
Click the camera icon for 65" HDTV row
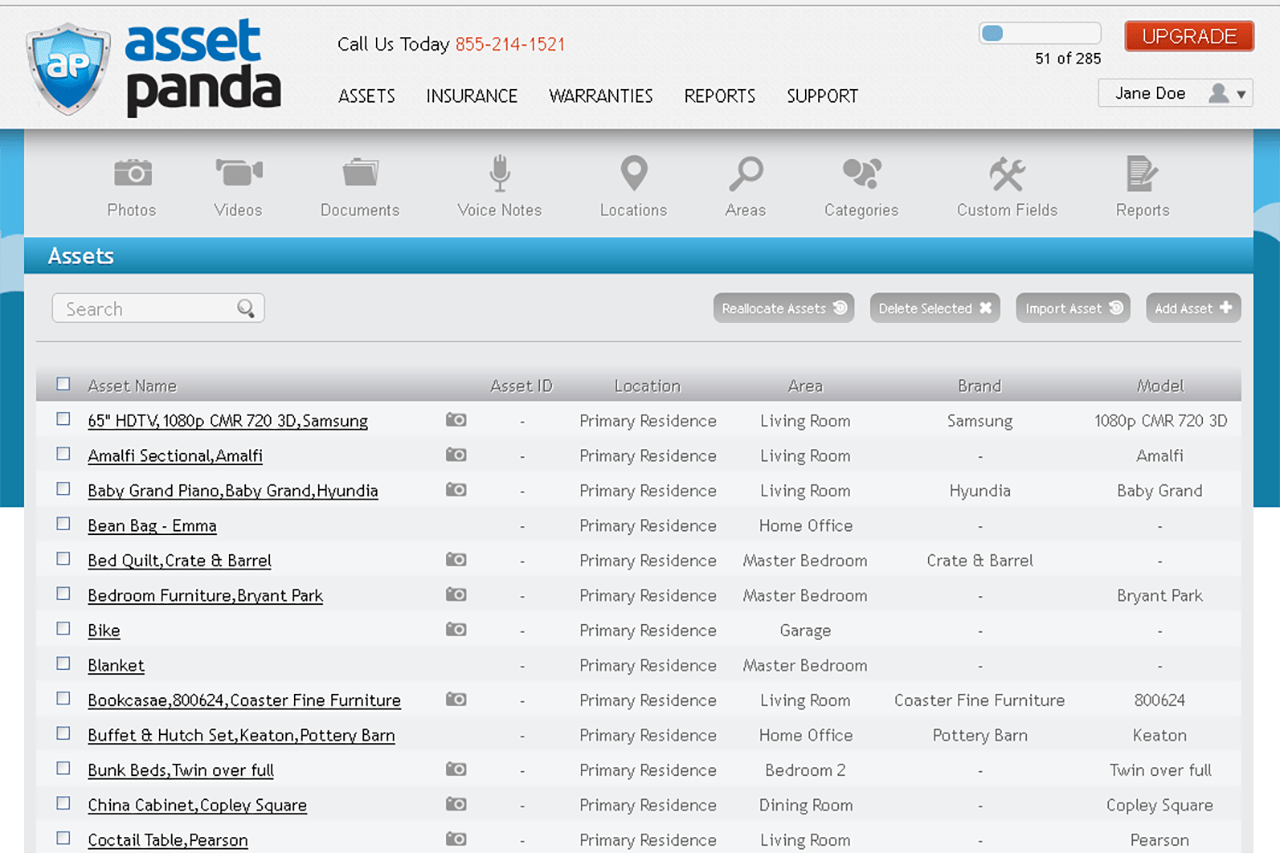point(456,420)
